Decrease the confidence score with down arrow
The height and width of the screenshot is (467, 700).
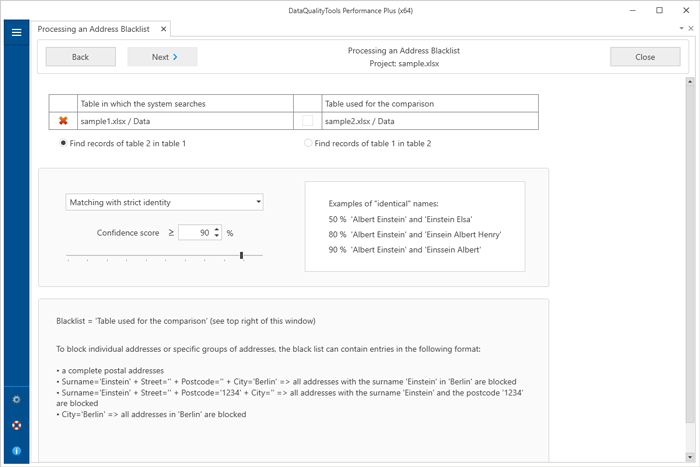217,236
